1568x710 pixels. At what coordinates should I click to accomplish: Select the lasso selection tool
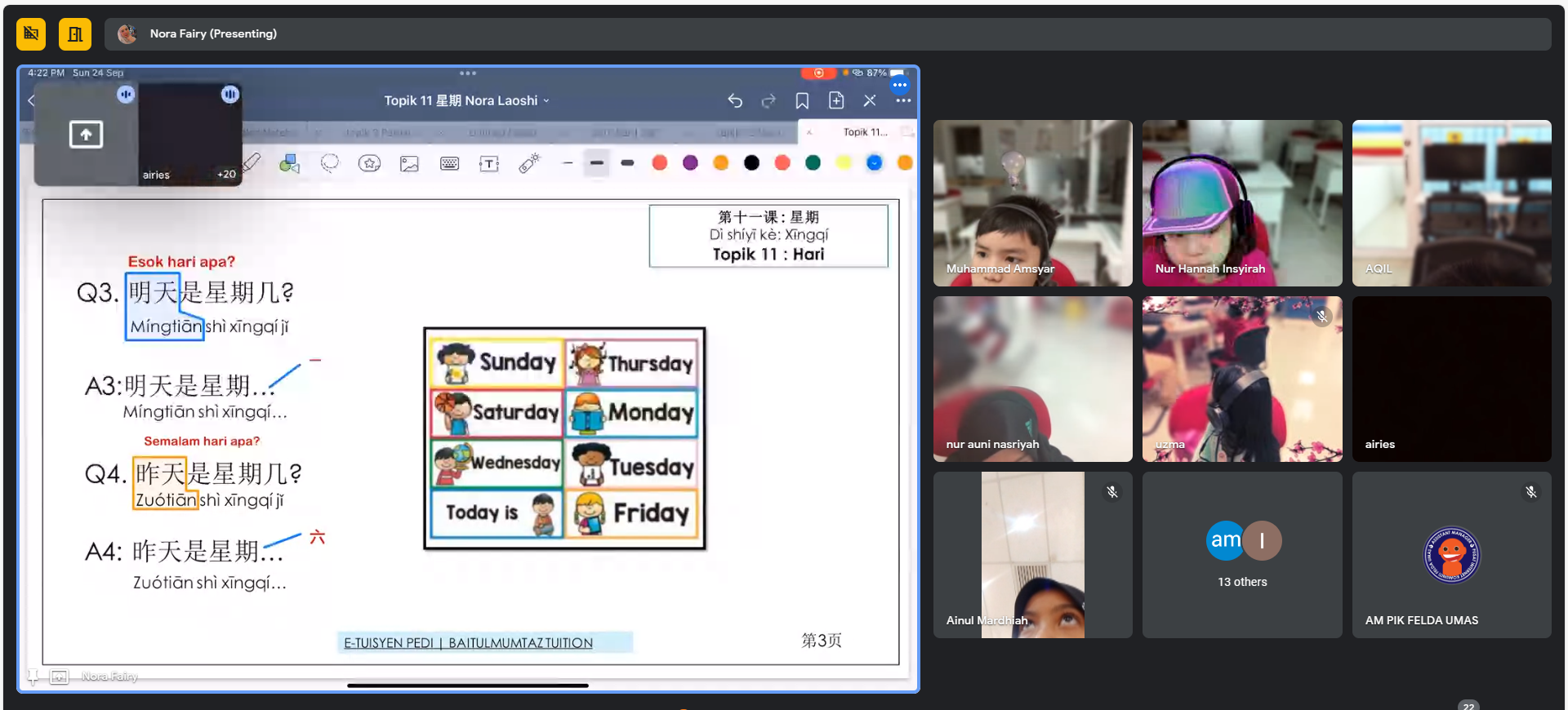coord(330,163)
